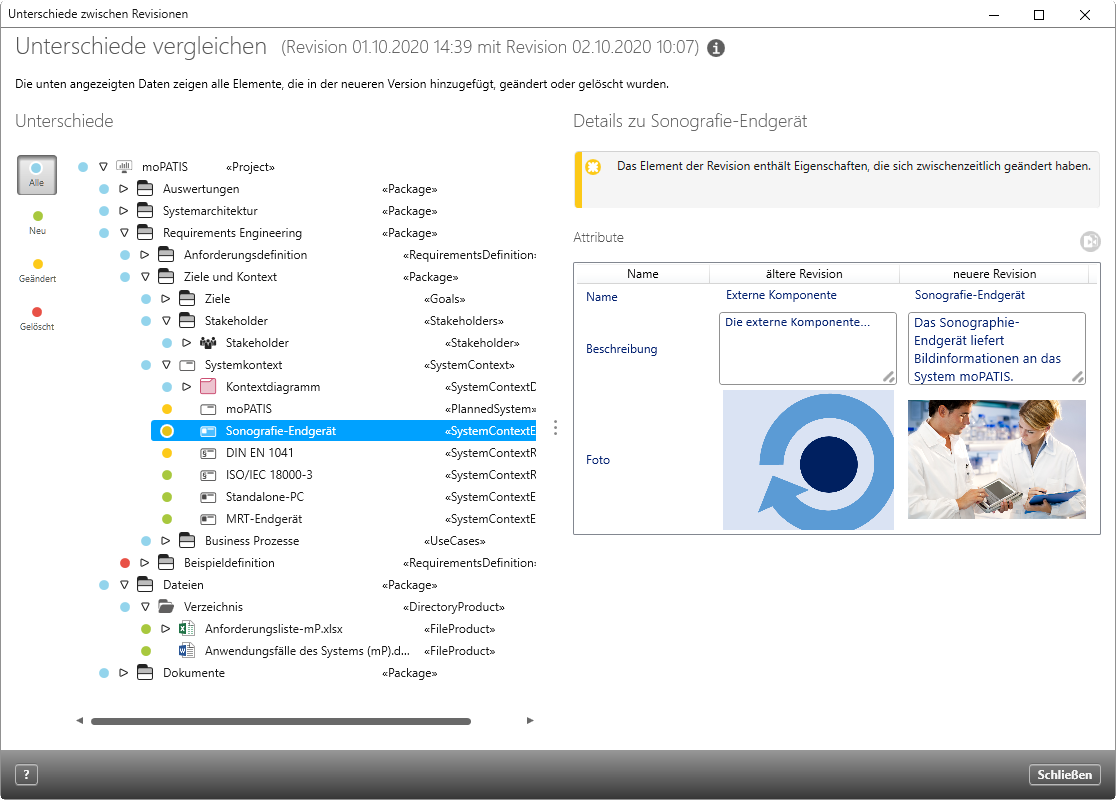Click the moPATIS project icon at root
This screenshot has width=1116, height=800.
[125, 167]
